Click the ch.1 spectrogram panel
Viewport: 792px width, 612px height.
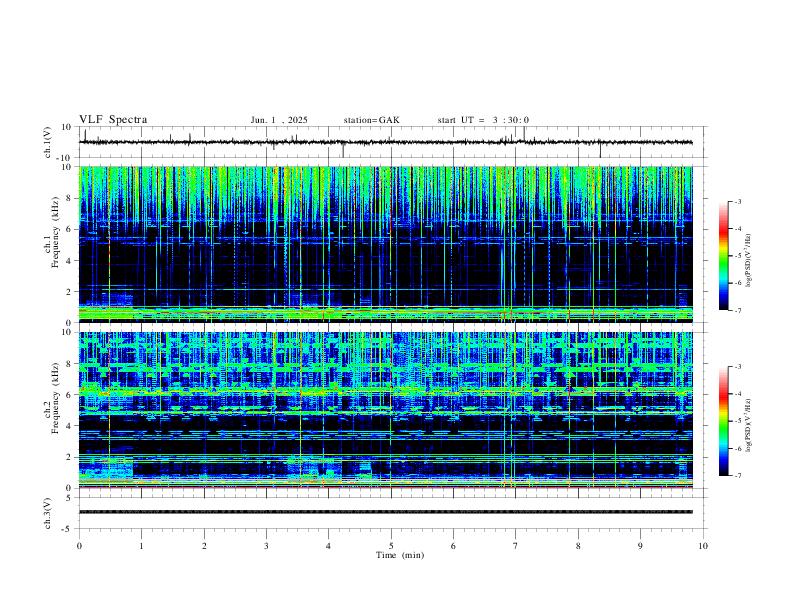pos(385,244)
